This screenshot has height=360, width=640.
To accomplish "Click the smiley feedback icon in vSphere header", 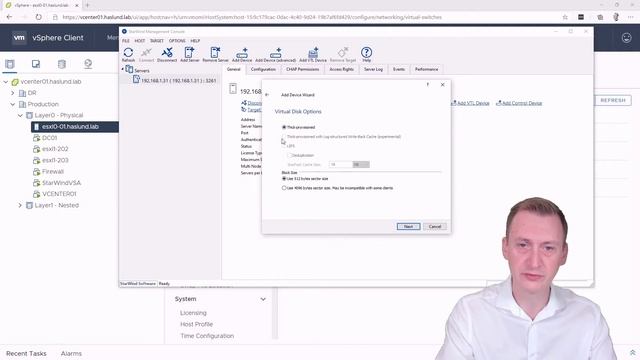I will [x=626, y=38].
